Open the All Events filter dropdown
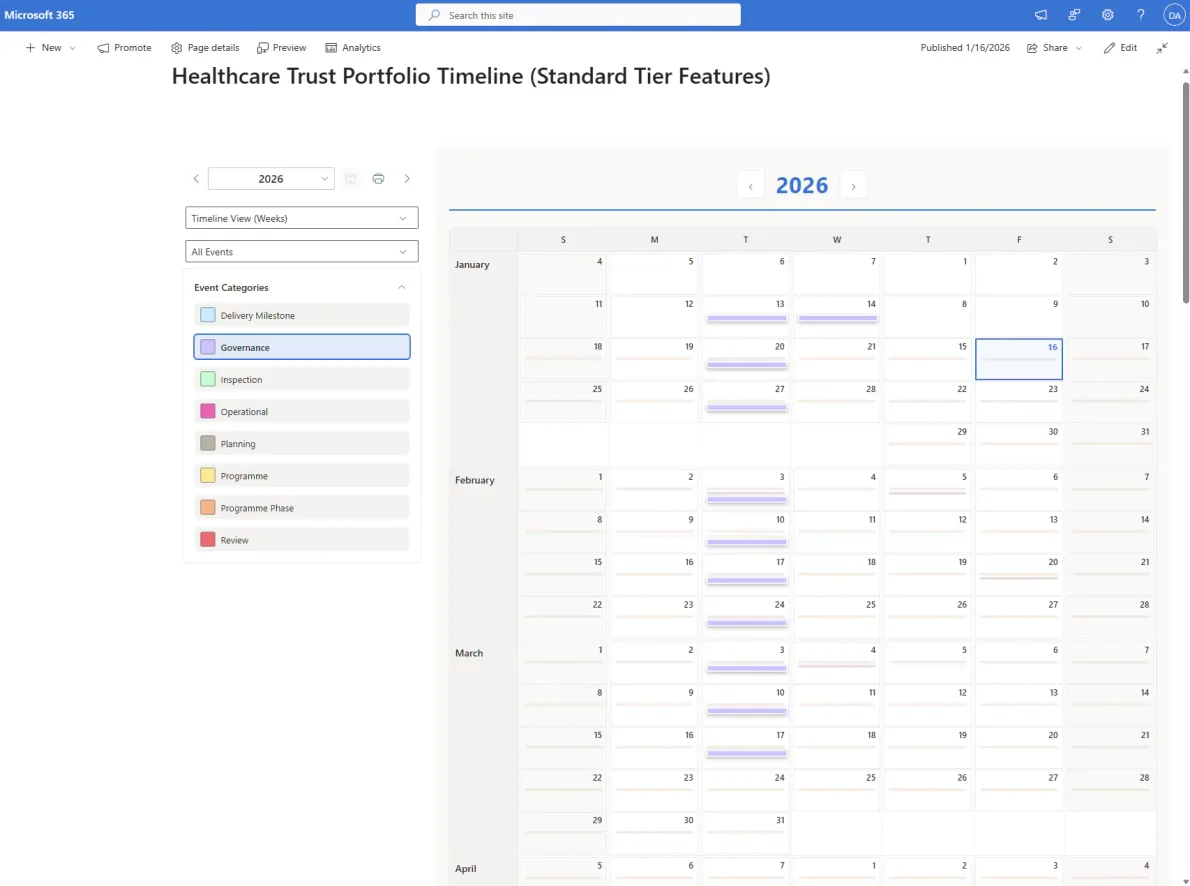 [x=301, y=251]
